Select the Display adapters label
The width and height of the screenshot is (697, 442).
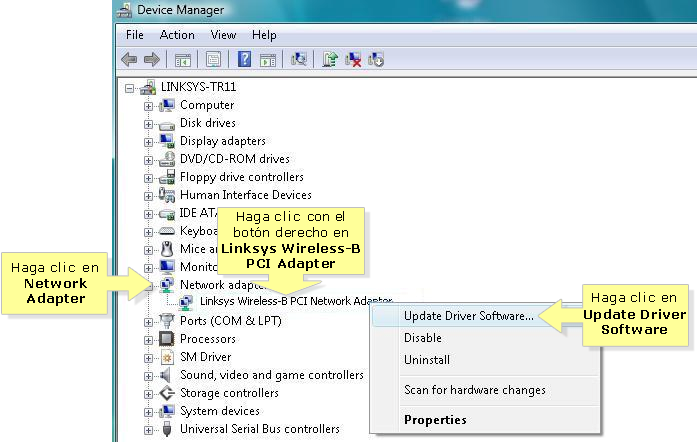[223, 141]
